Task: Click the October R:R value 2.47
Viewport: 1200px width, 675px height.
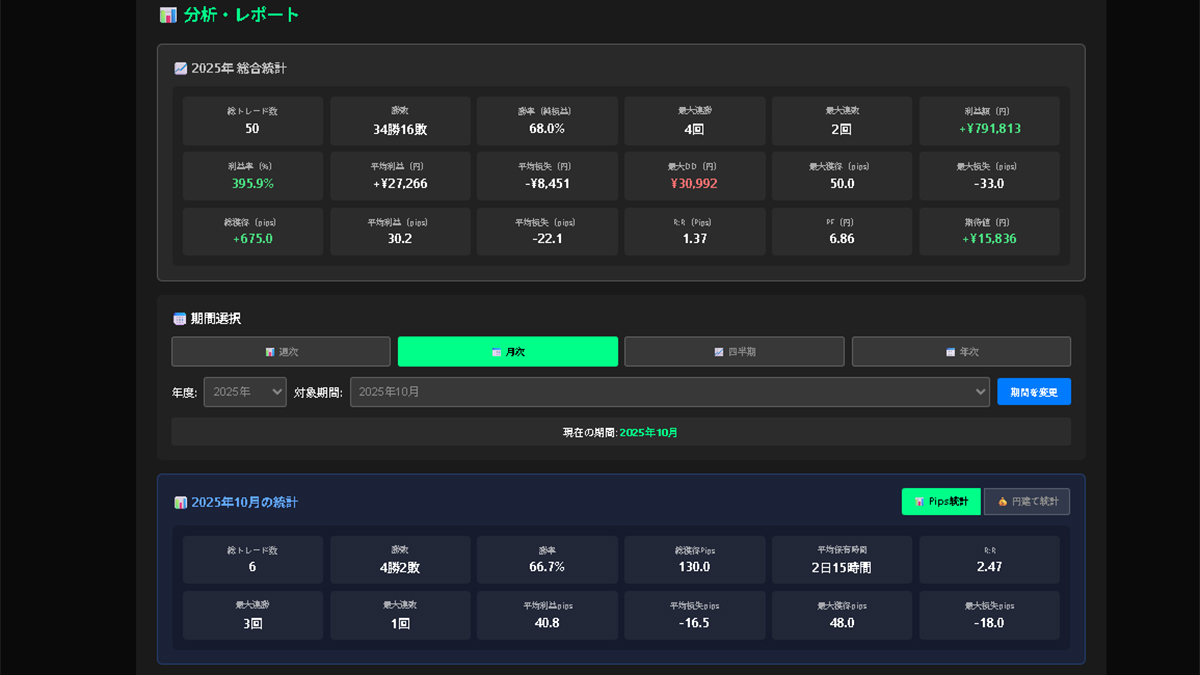Action: click(x=990, y=567)
